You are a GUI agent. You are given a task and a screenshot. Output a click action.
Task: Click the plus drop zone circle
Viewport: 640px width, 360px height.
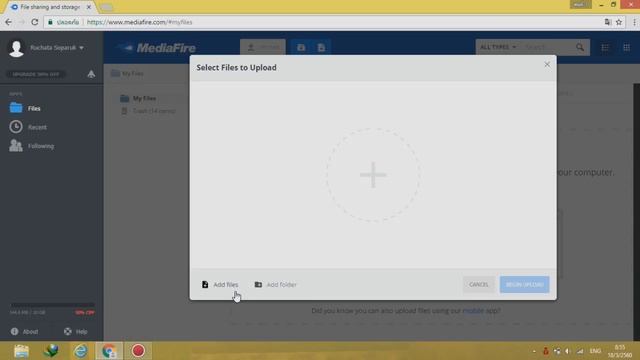[x=373, y=175]
